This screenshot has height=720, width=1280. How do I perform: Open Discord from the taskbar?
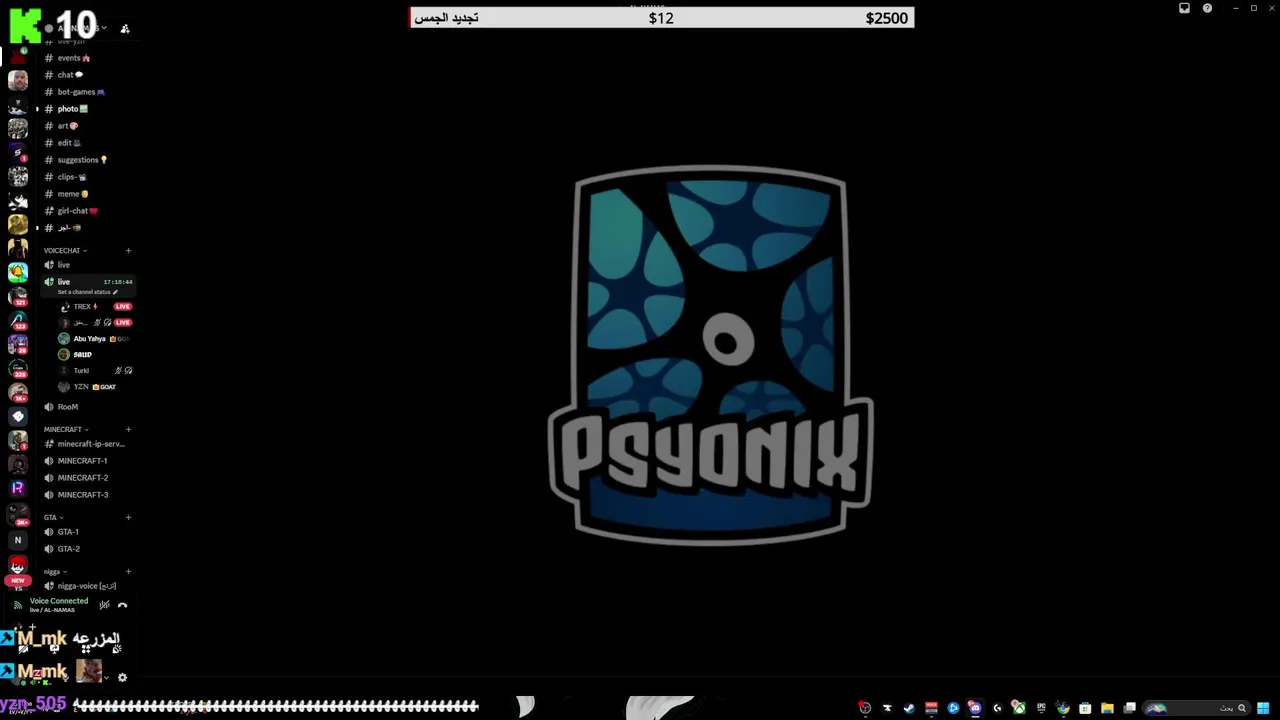coord(975,708)
